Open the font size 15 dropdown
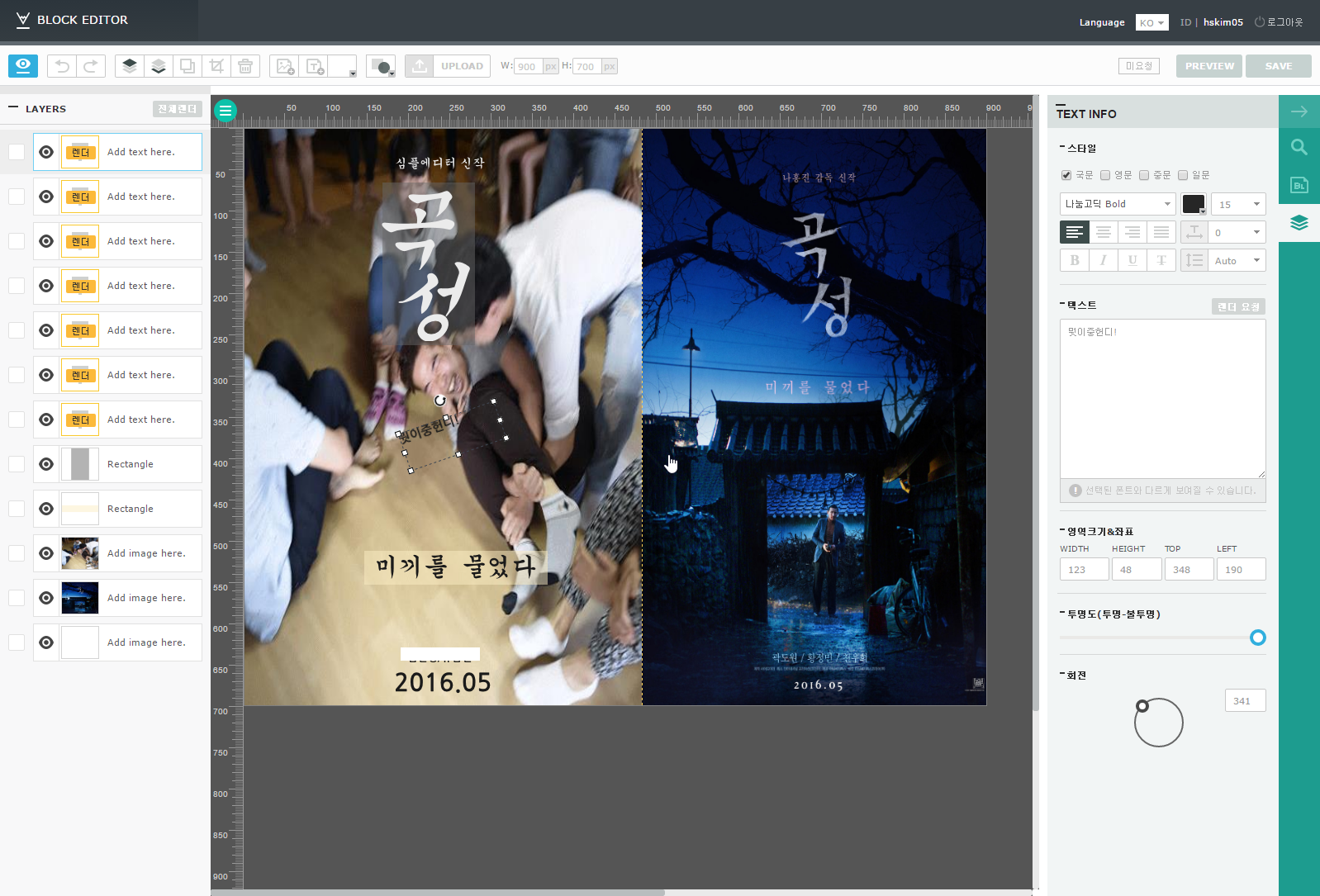 click(x=1238, y=204)
